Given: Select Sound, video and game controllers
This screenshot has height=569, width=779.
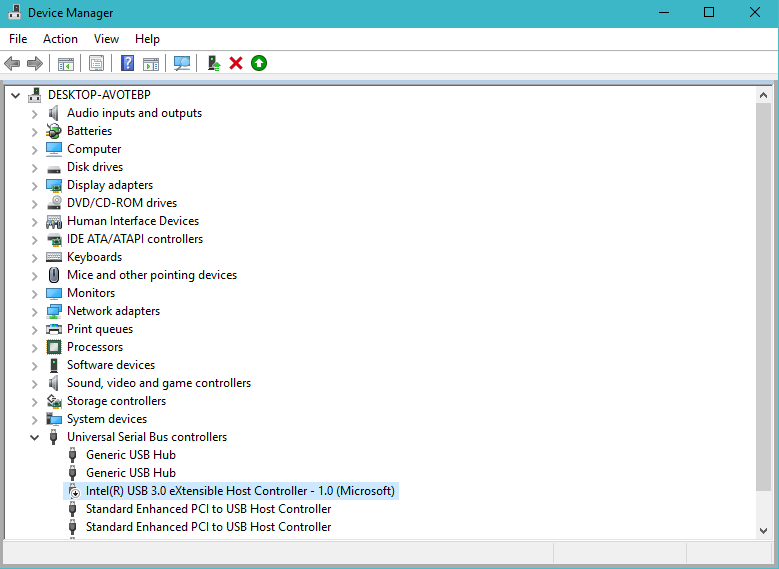Looking at the screenshot, I should (x=158, y=383).
